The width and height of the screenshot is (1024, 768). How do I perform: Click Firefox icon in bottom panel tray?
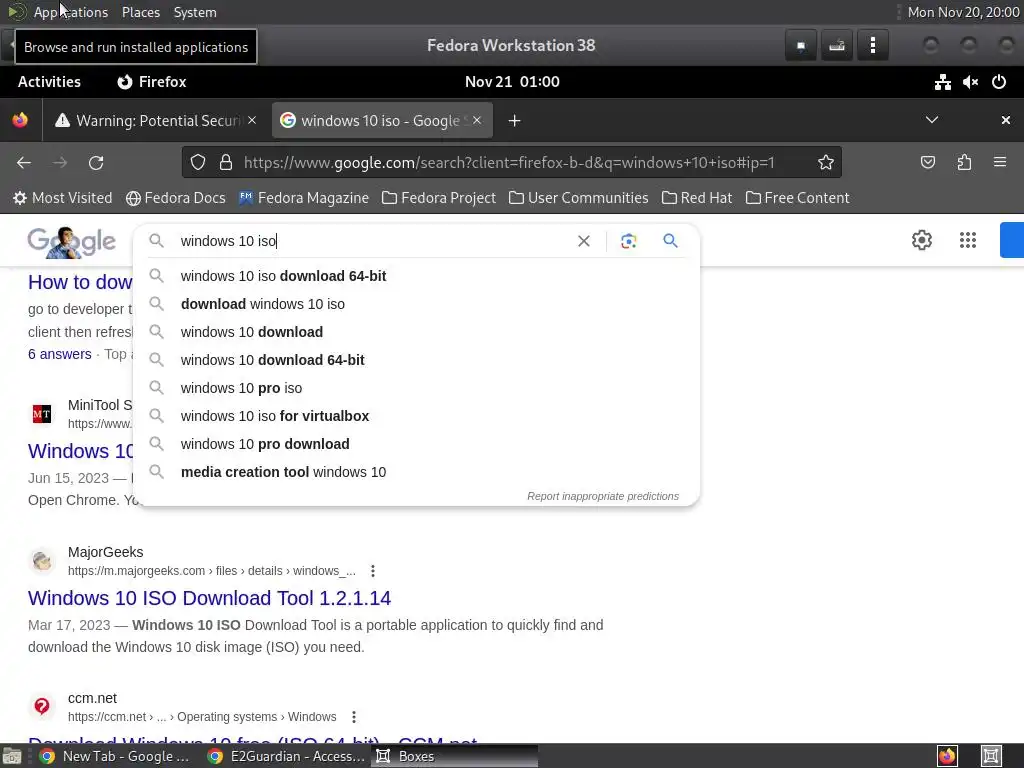(x=947, y=756)
